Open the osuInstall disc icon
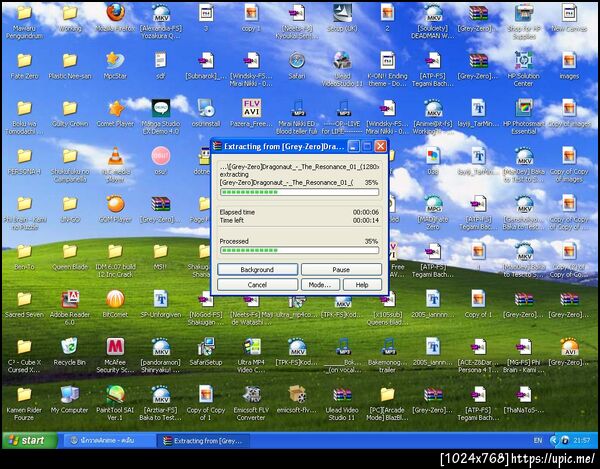The width and height of the screenshot is (600, 469). [206, 109]
